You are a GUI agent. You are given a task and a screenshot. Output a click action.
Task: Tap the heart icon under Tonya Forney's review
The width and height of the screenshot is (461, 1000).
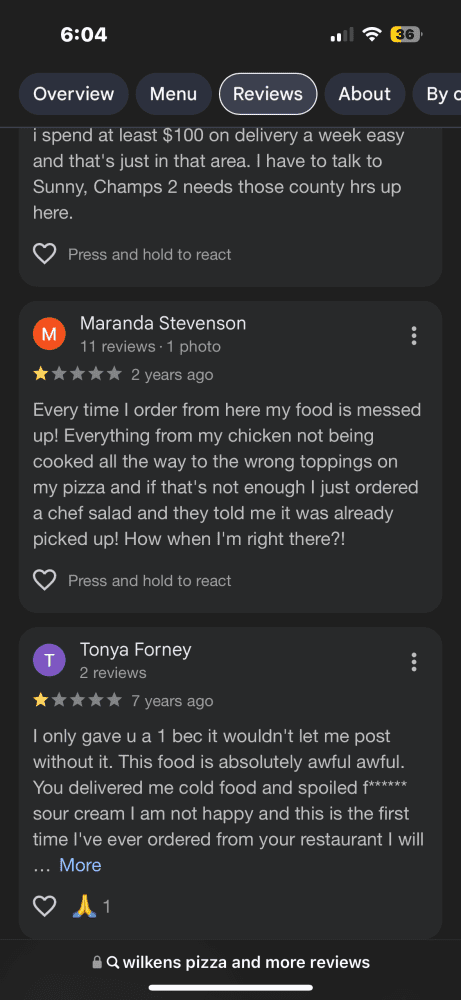coord(45,906)
